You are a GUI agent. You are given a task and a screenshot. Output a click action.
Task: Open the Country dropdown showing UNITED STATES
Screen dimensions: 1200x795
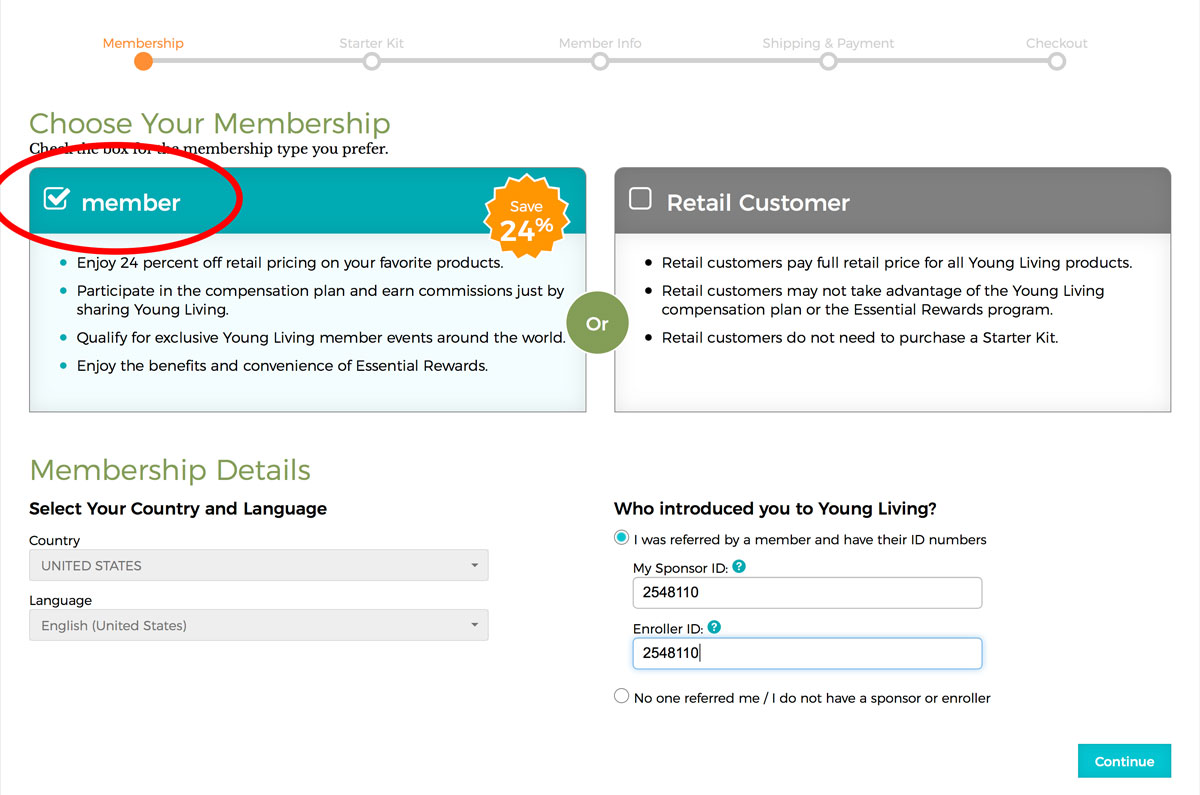click(x=259, y=565)
